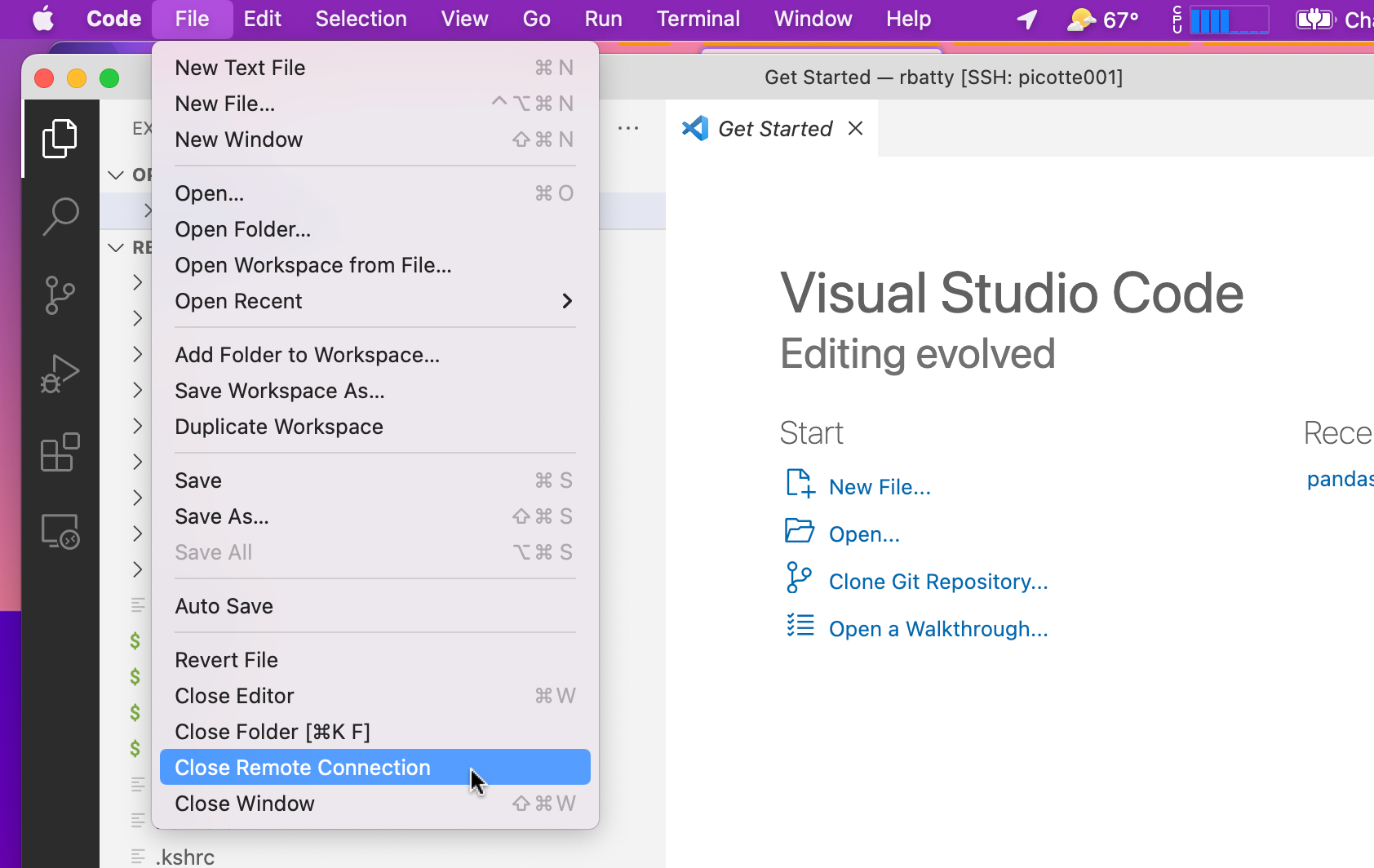Click the folder icon beside Open...
Screen dimensions: 1374x868
[x=800, y=531]
